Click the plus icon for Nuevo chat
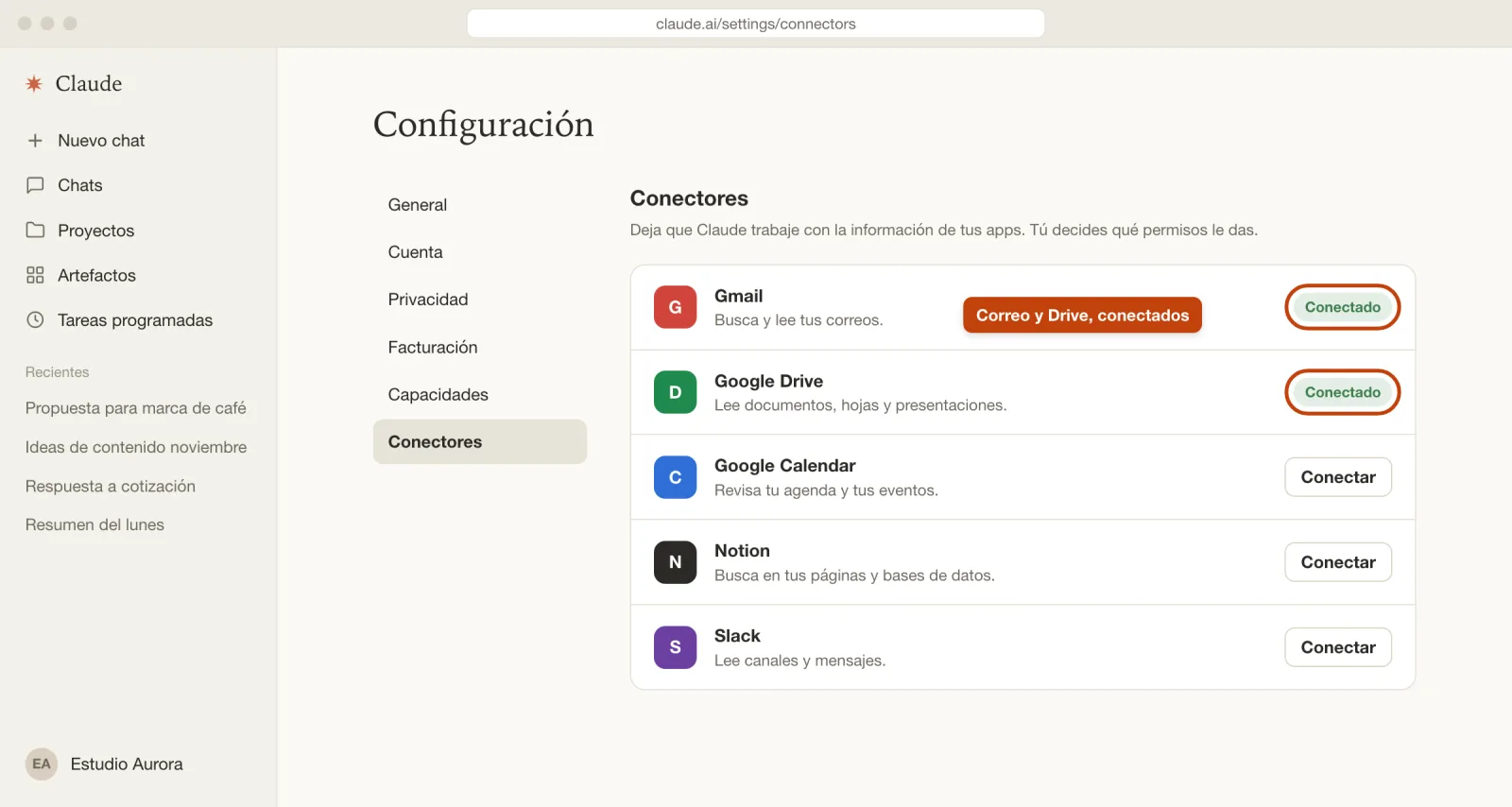This screenshot has height=807, width=1512. tap(35, 141)
